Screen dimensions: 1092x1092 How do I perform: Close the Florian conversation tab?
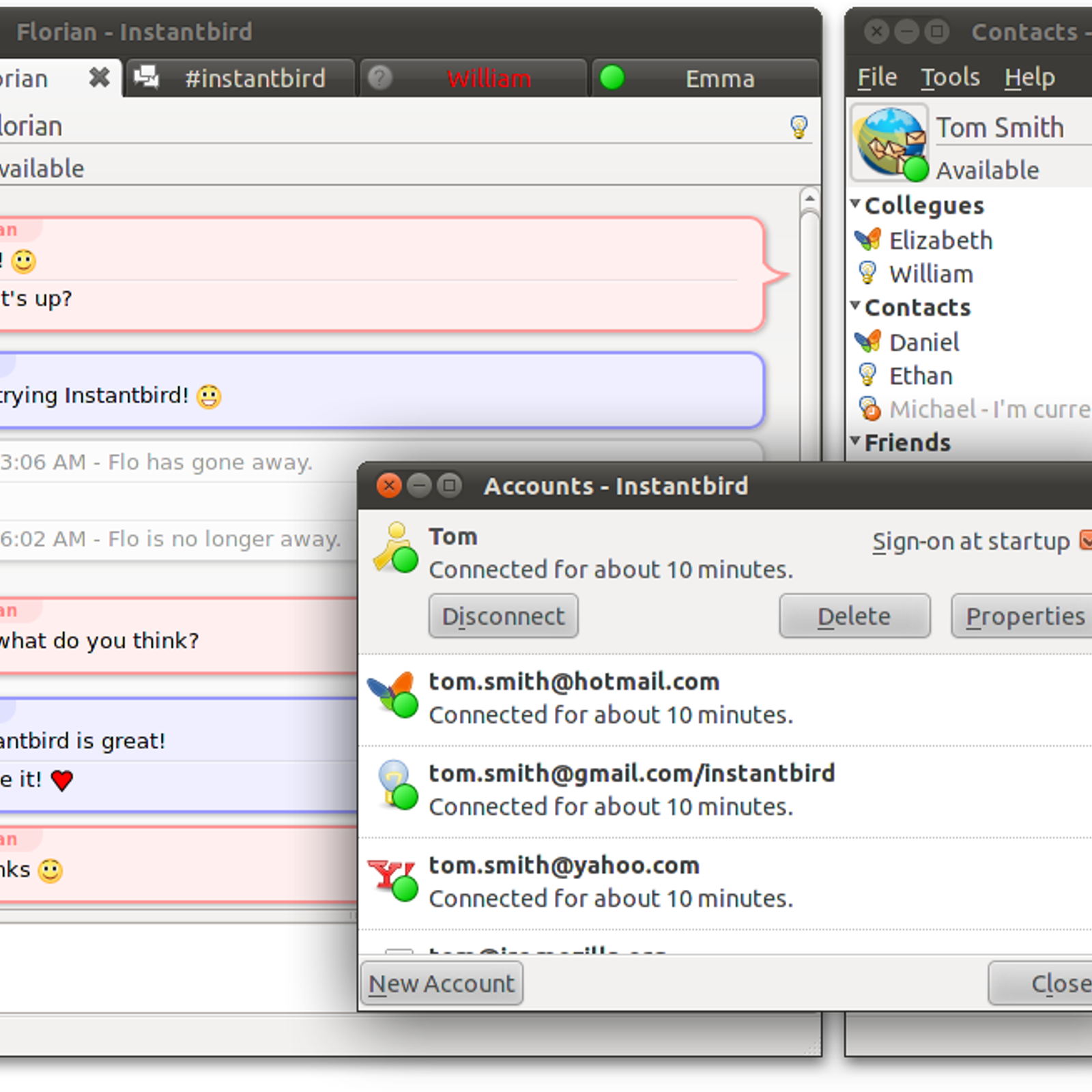[100, 77]
